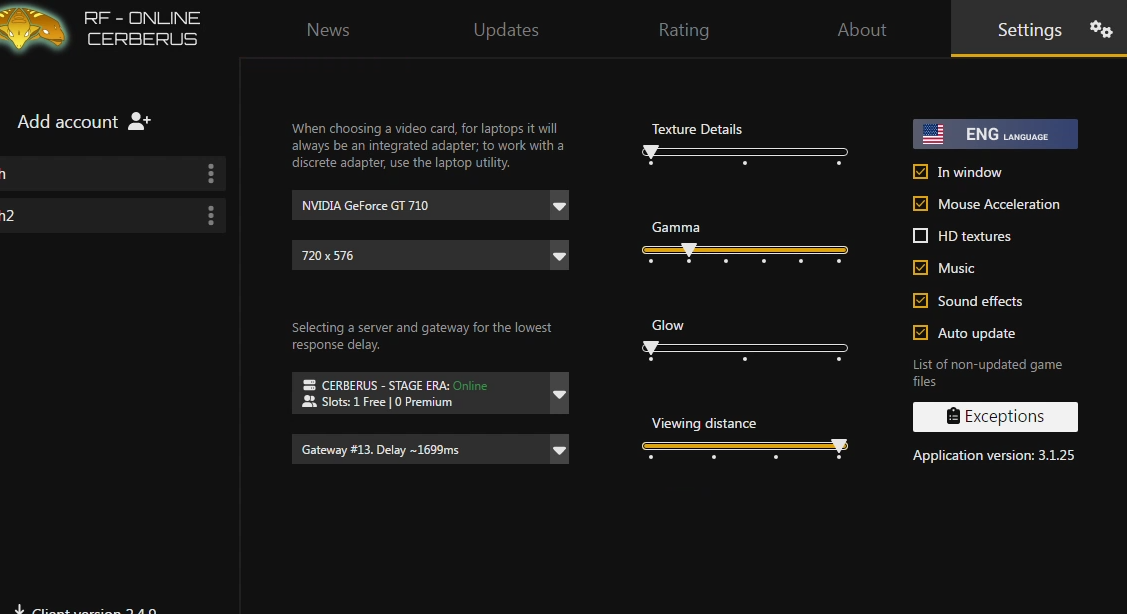Open the 720 x 576 resolution dropdown
The image size is (1127, 614).
tap(559, 256)
